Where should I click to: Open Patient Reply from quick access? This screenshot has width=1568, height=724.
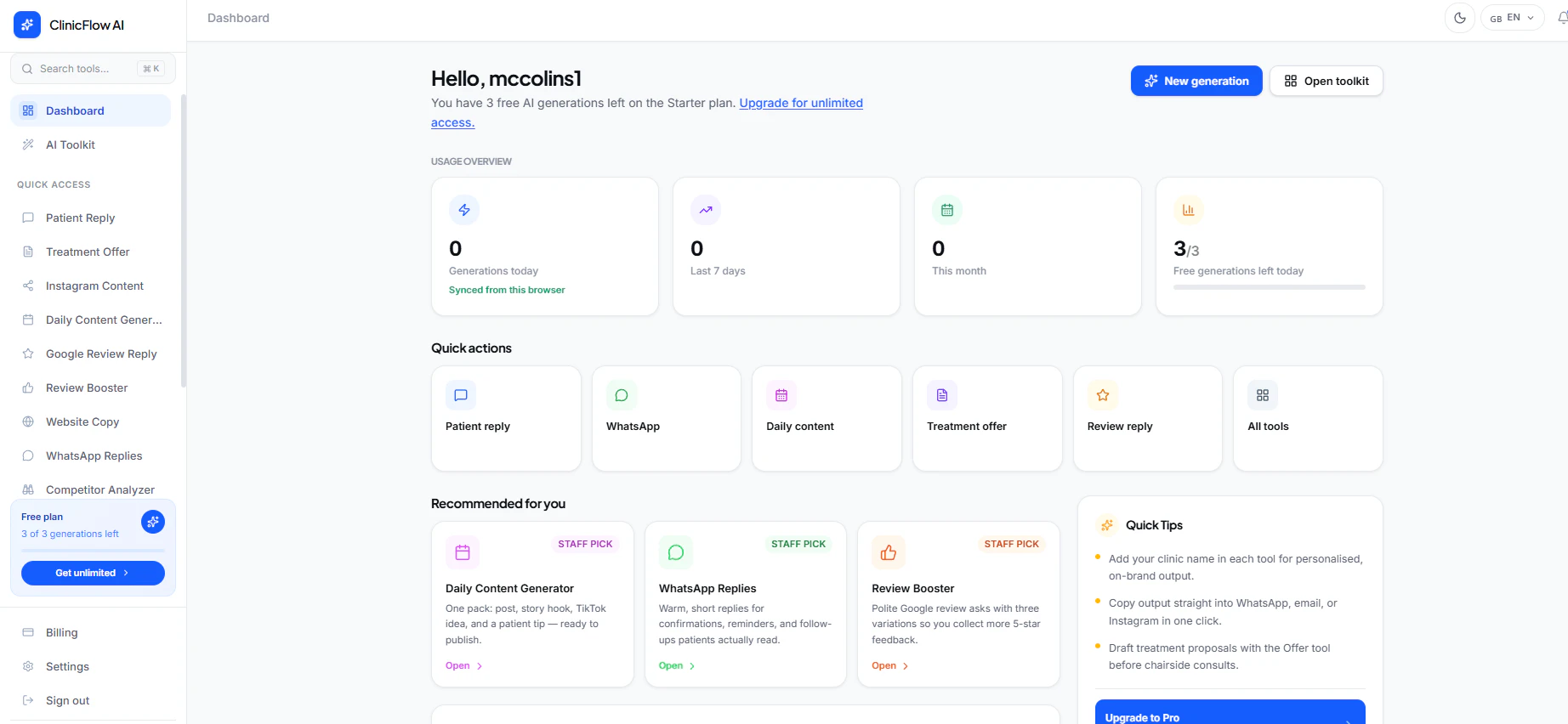(x=90, y=218)
